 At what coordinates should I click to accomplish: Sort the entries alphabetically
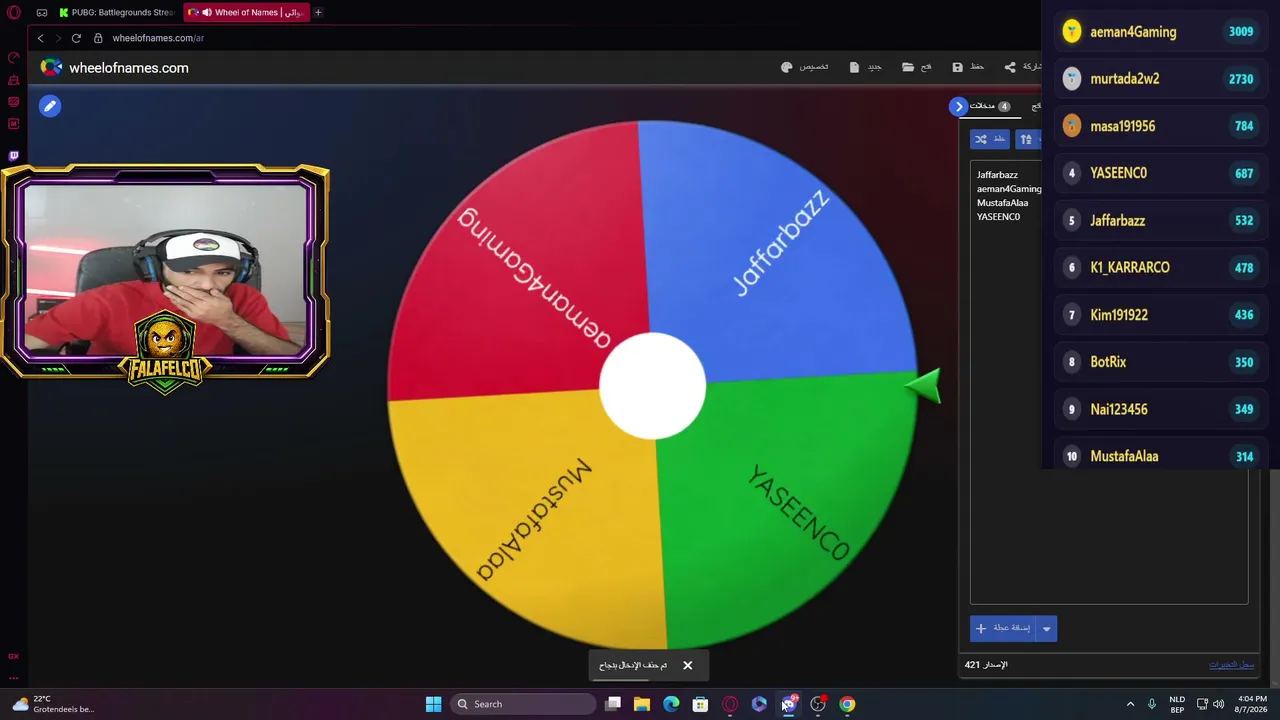point(1028,139)
